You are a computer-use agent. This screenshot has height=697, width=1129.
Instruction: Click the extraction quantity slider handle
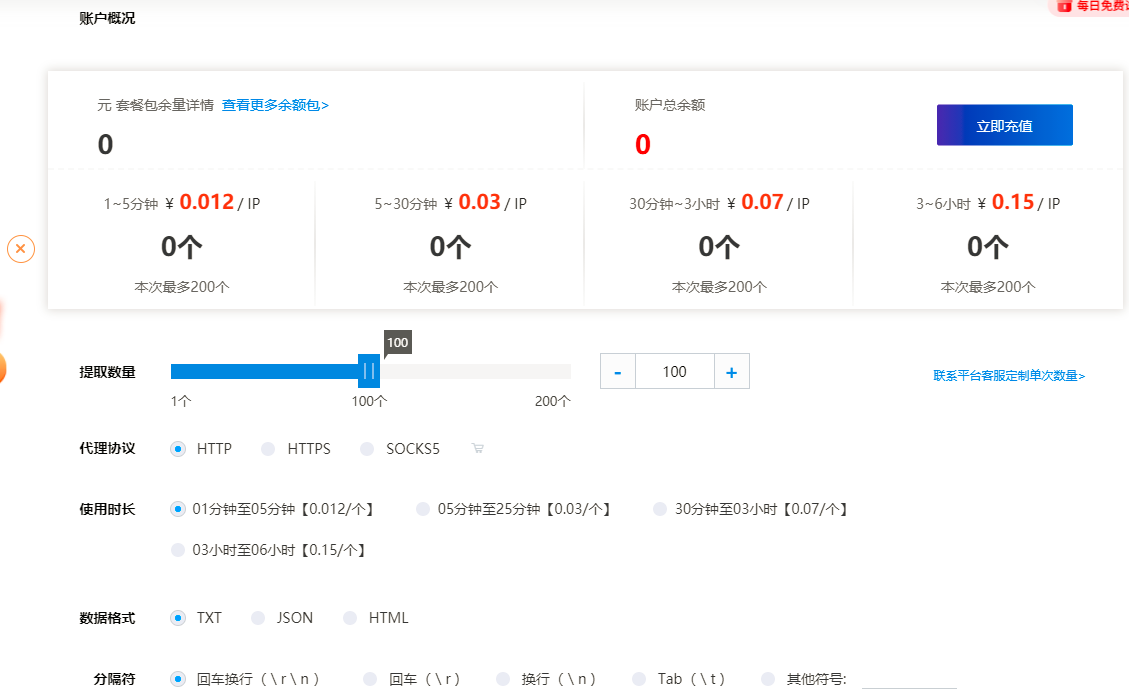pos(367,371)
